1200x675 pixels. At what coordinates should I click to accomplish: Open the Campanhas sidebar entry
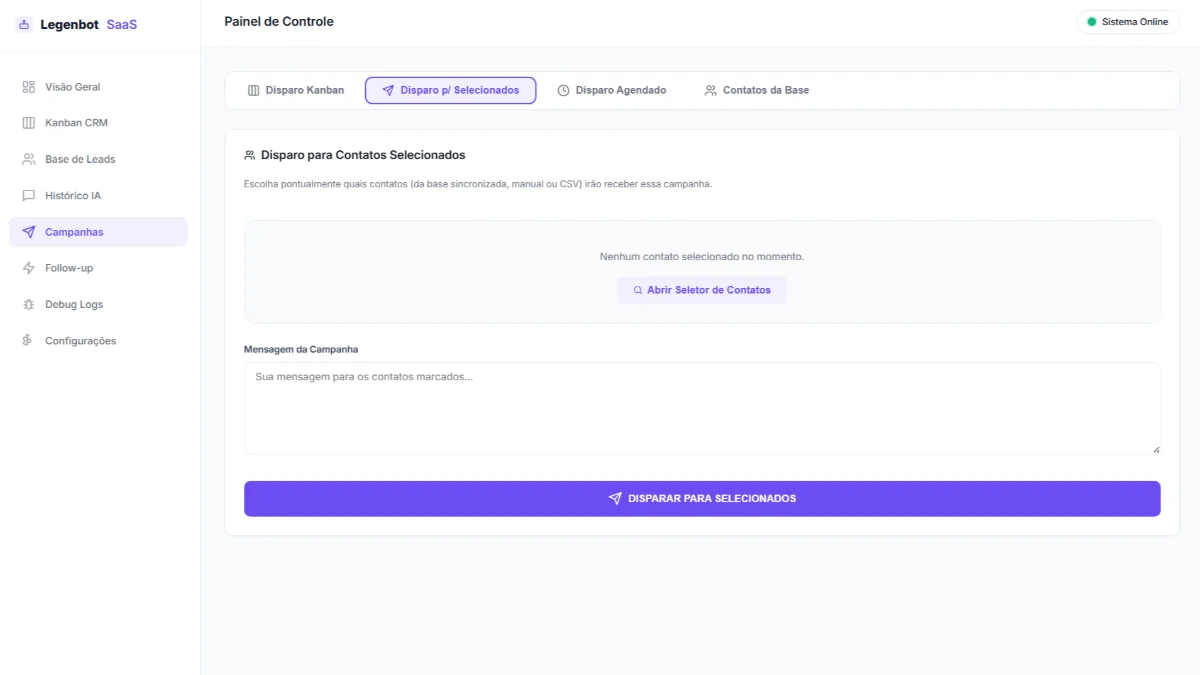(76, 232)
